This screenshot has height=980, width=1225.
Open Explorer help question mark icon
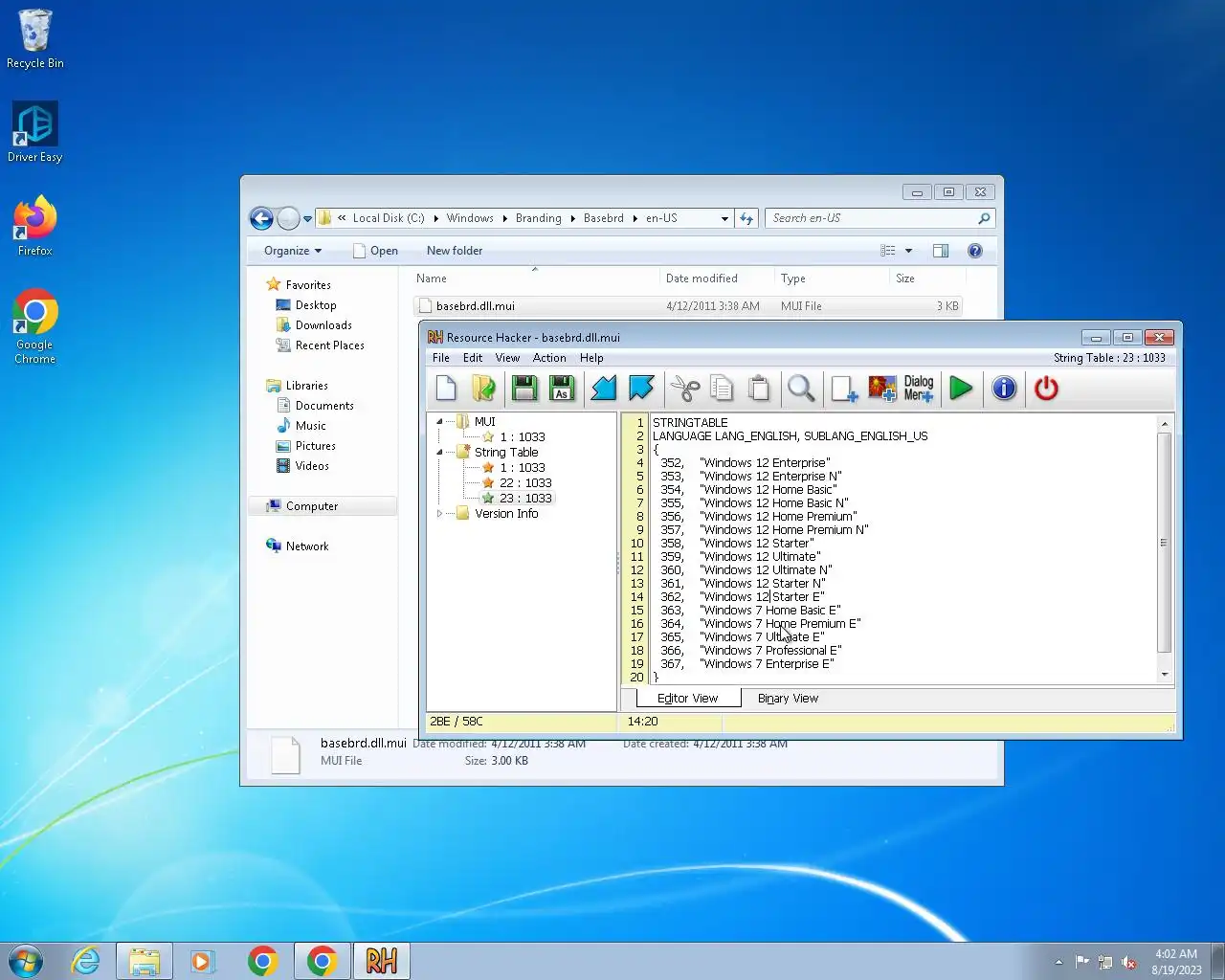[975, 251]
